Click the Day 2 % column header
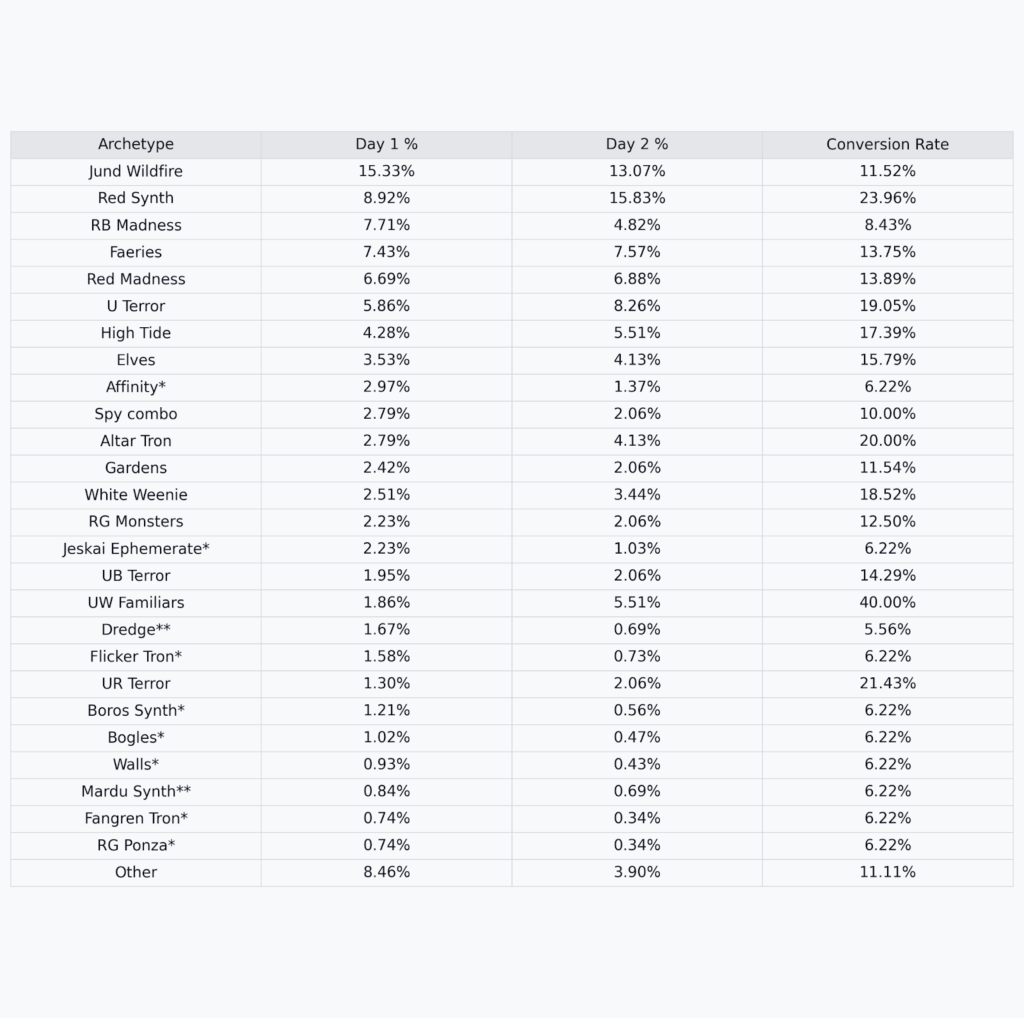The width and height of the screenshot is (1024, 1018). click(636, 144)
